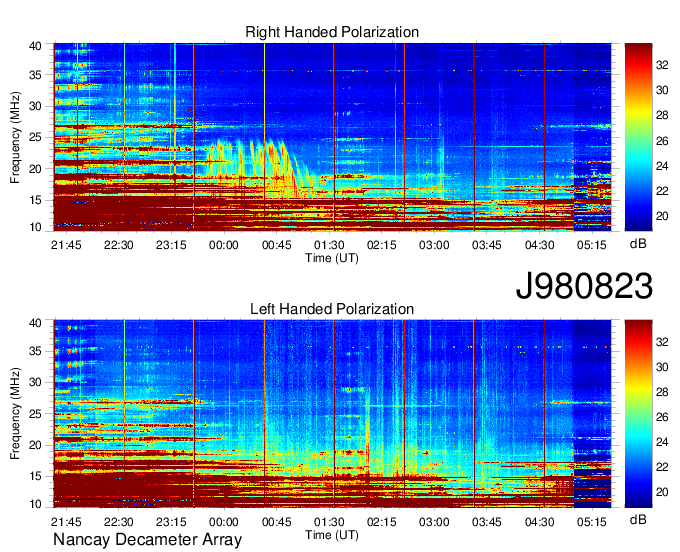This screenshot has height=552, width=680.
Task: Click the 26 dB tick on right-handed colorbar
Action: click(x=662, y=141)
